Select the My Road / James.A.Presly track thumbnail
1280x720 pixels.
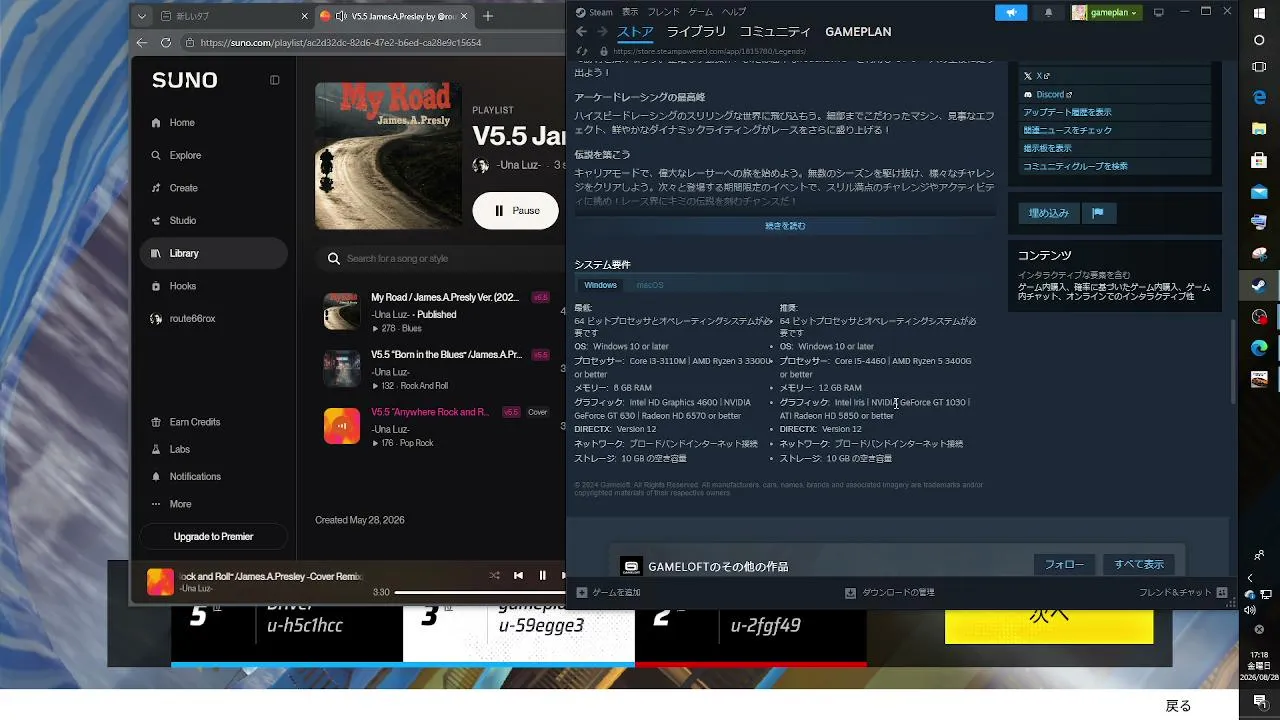pyautogui.click(x=342, y=311)
